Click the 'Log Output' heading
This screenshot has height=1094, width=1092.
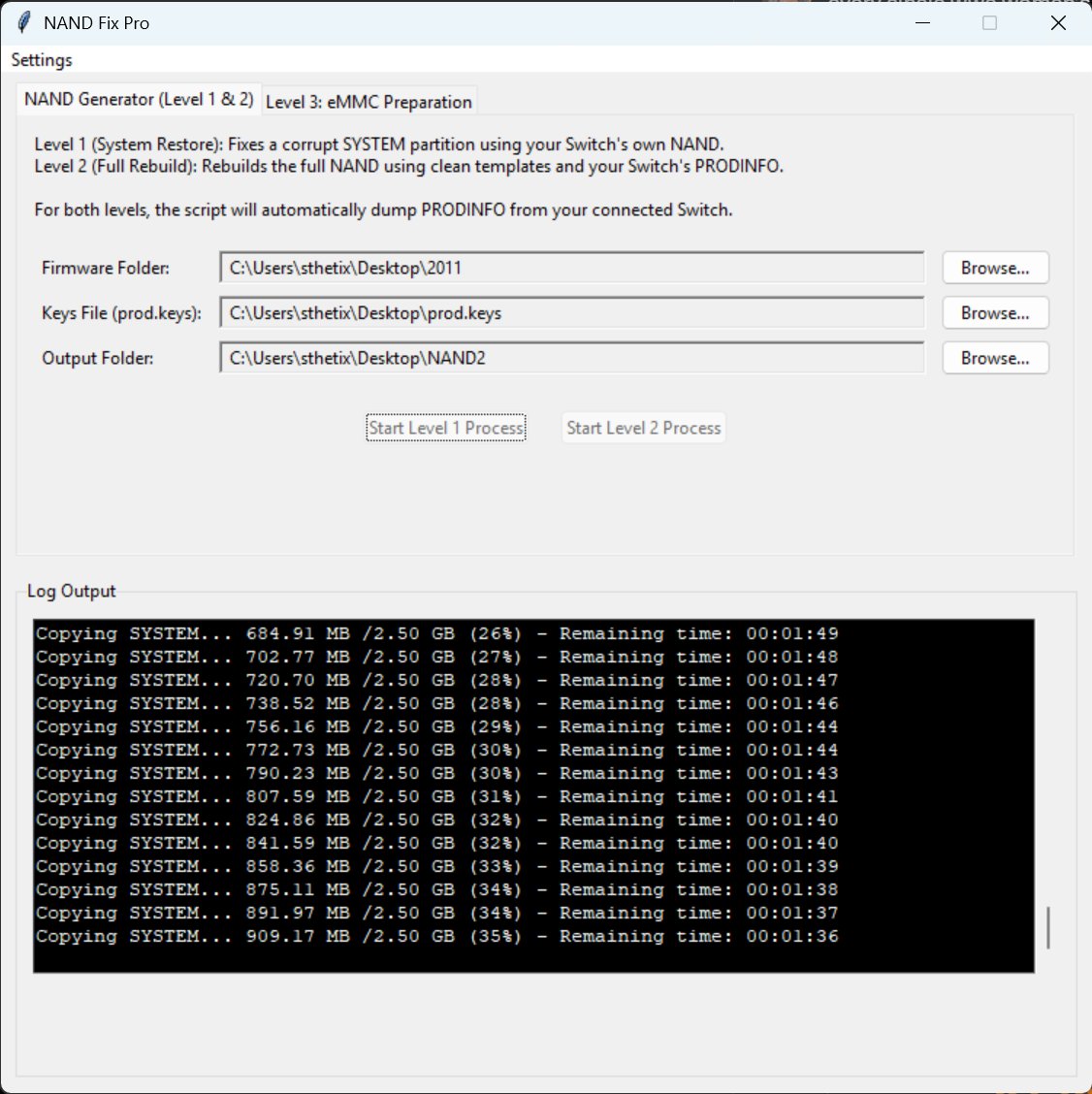71,591
